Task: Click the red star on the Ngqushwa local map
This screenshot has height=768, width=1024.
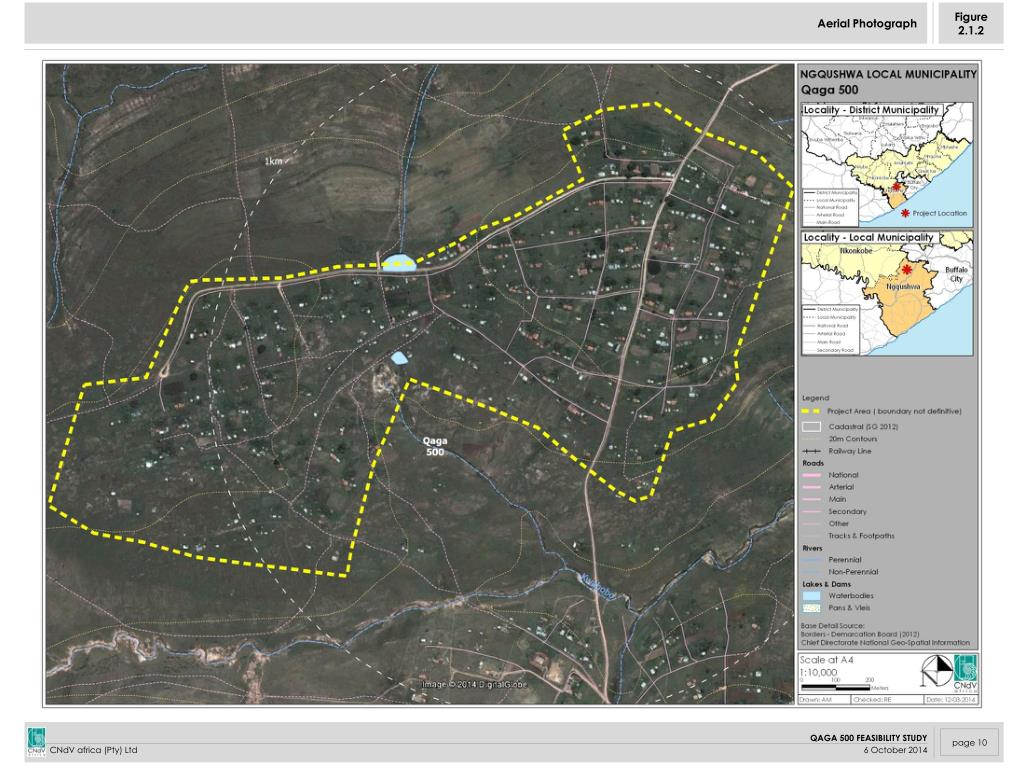Action: (906, 270)
